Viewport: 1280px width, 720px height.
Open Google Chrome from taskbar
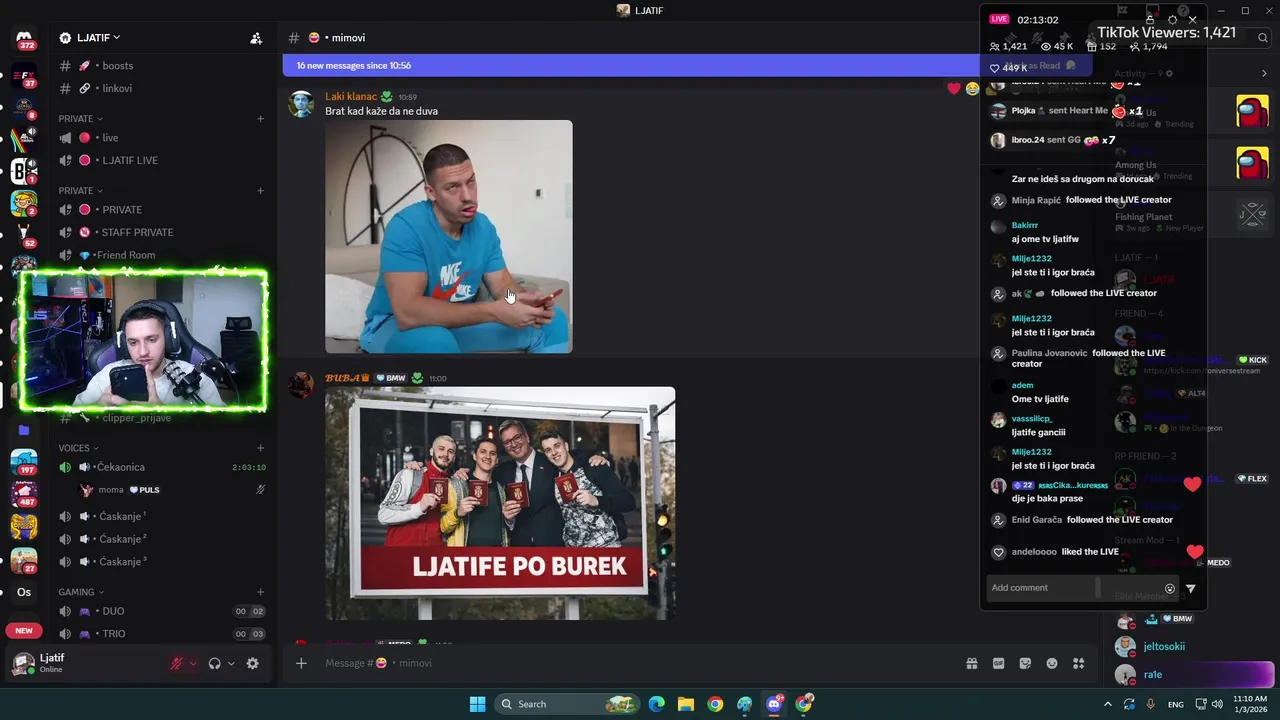[715, 704]
